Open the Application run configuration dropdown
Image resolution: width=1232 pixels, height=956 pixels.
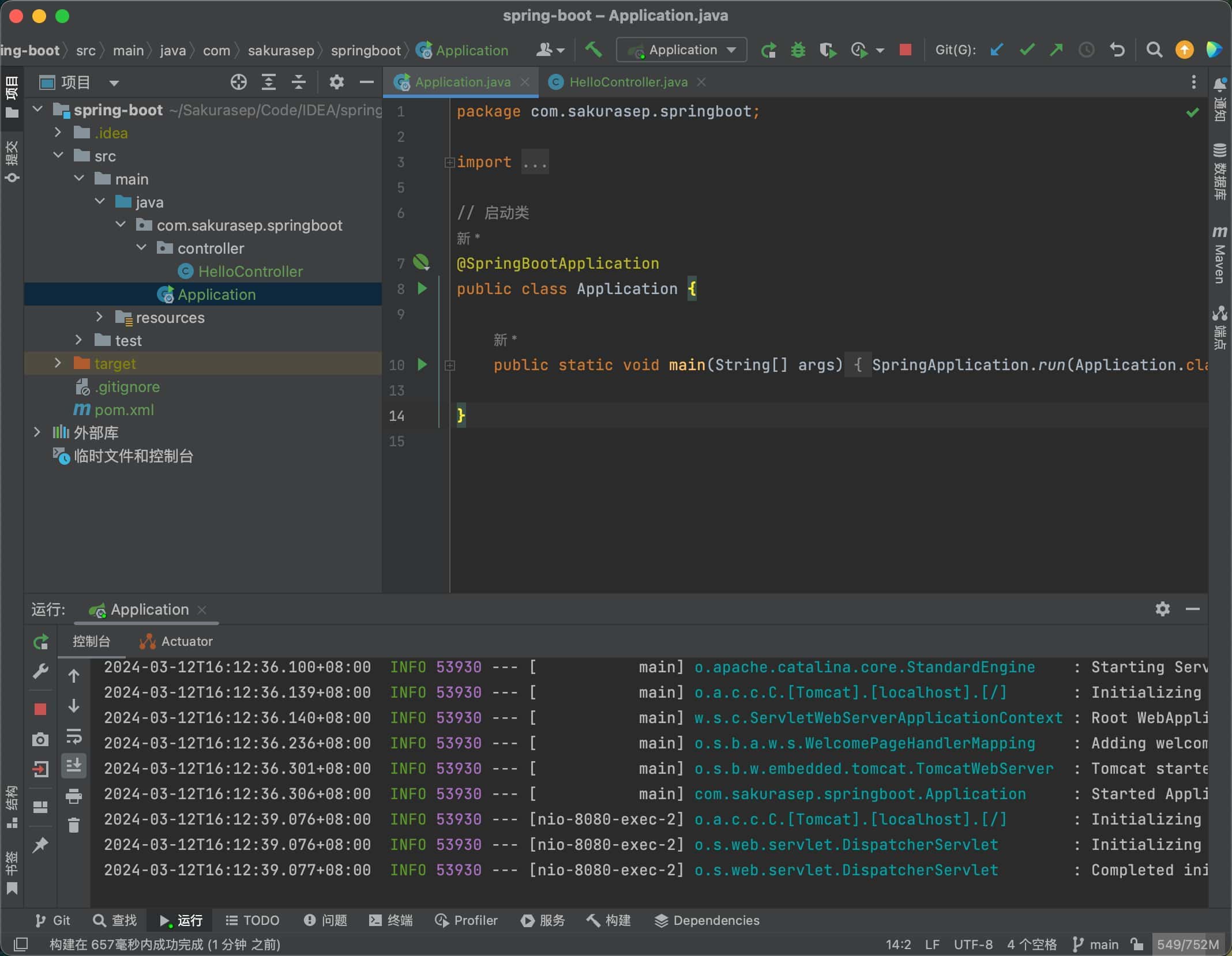click(x=682, y=50)
